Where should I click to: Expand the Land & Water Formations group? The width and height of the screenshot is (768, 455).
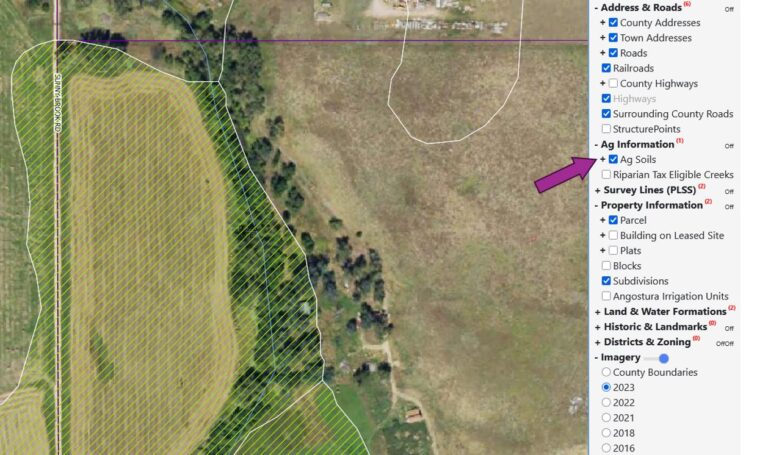click(x=597, y=312)
